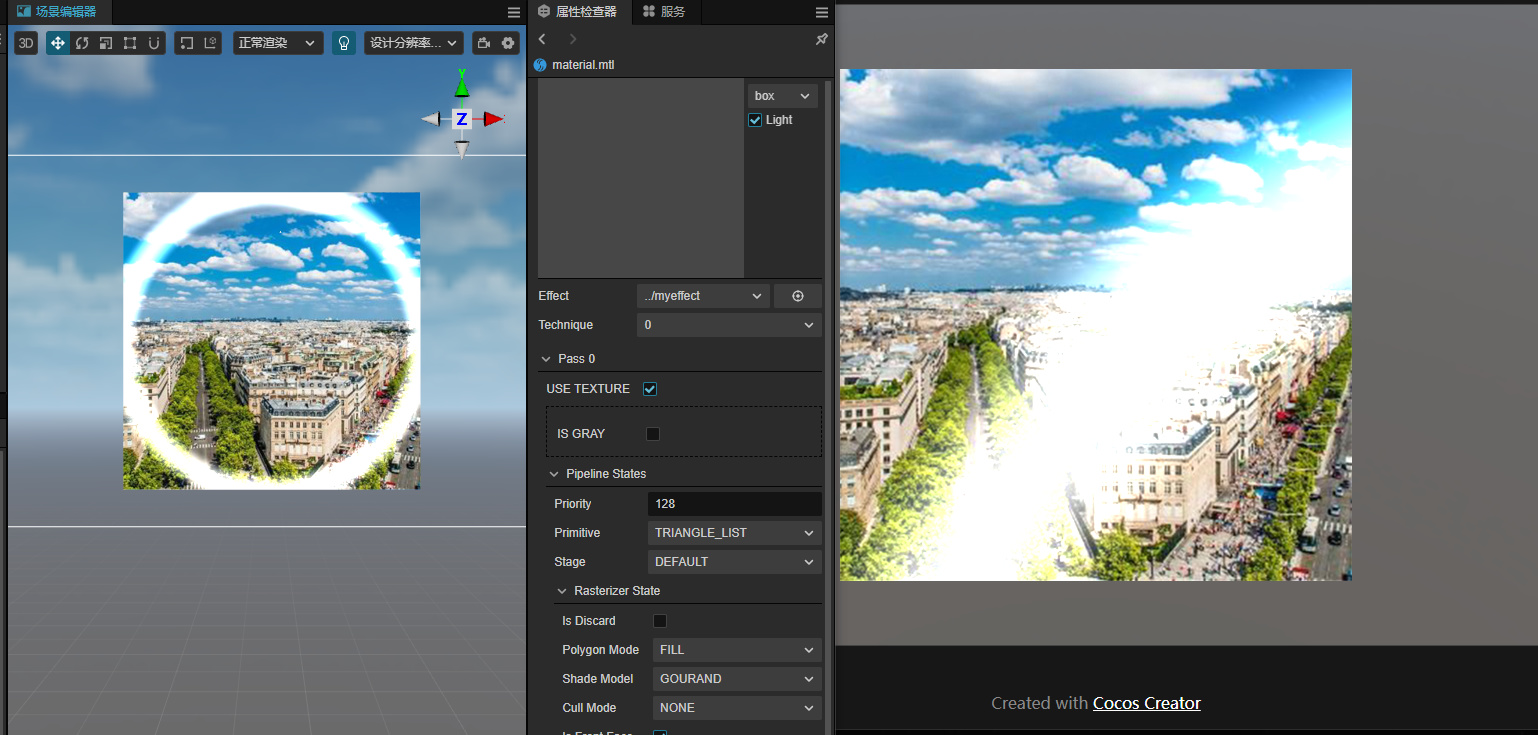The image size is (1538, 735).
Task: Click the red X axis gizmo cone
Action: click(x=493, y=119)
